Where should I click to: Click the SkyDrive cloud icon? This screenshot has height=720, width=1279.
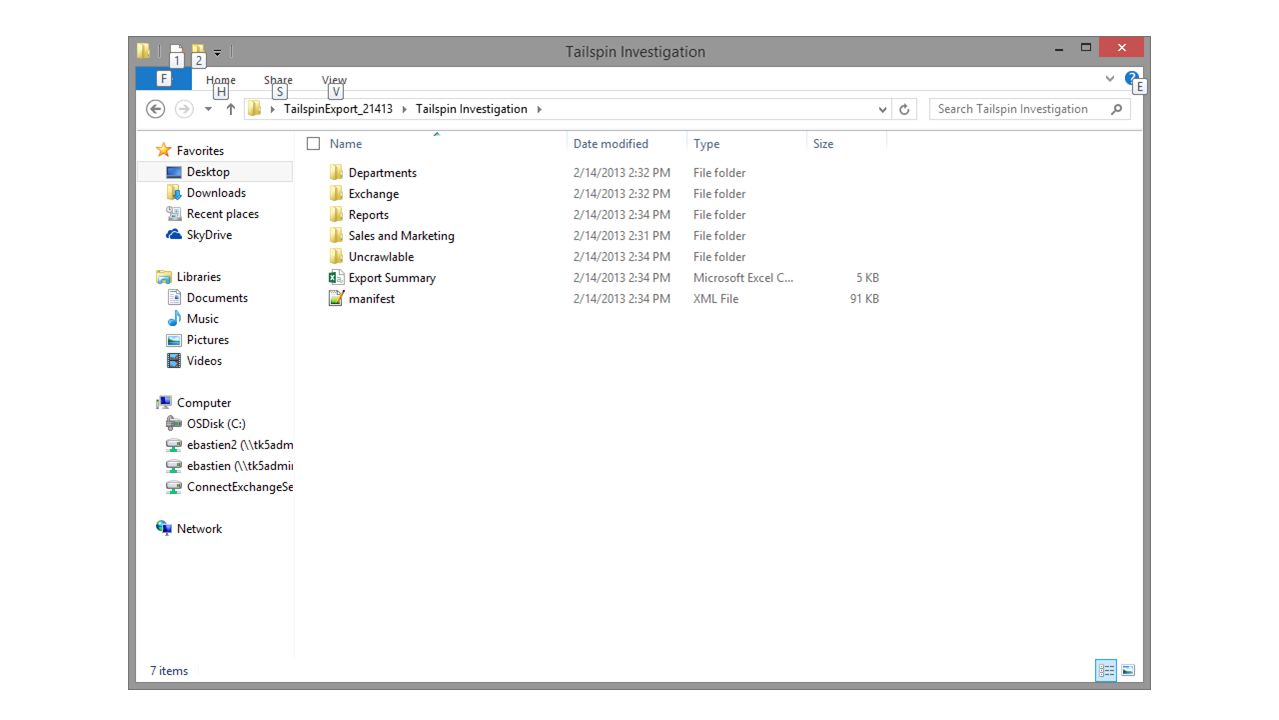pos(174,235)
